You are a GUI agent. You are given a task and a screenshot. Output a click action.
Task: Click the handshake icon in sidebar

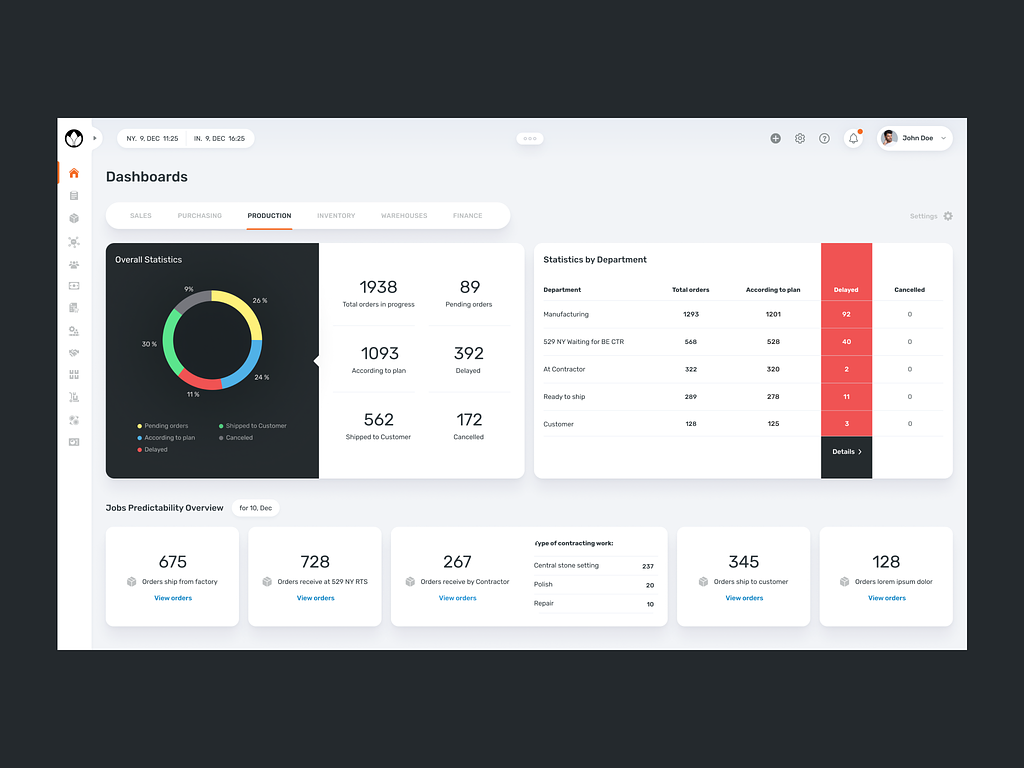coord(74,353)
